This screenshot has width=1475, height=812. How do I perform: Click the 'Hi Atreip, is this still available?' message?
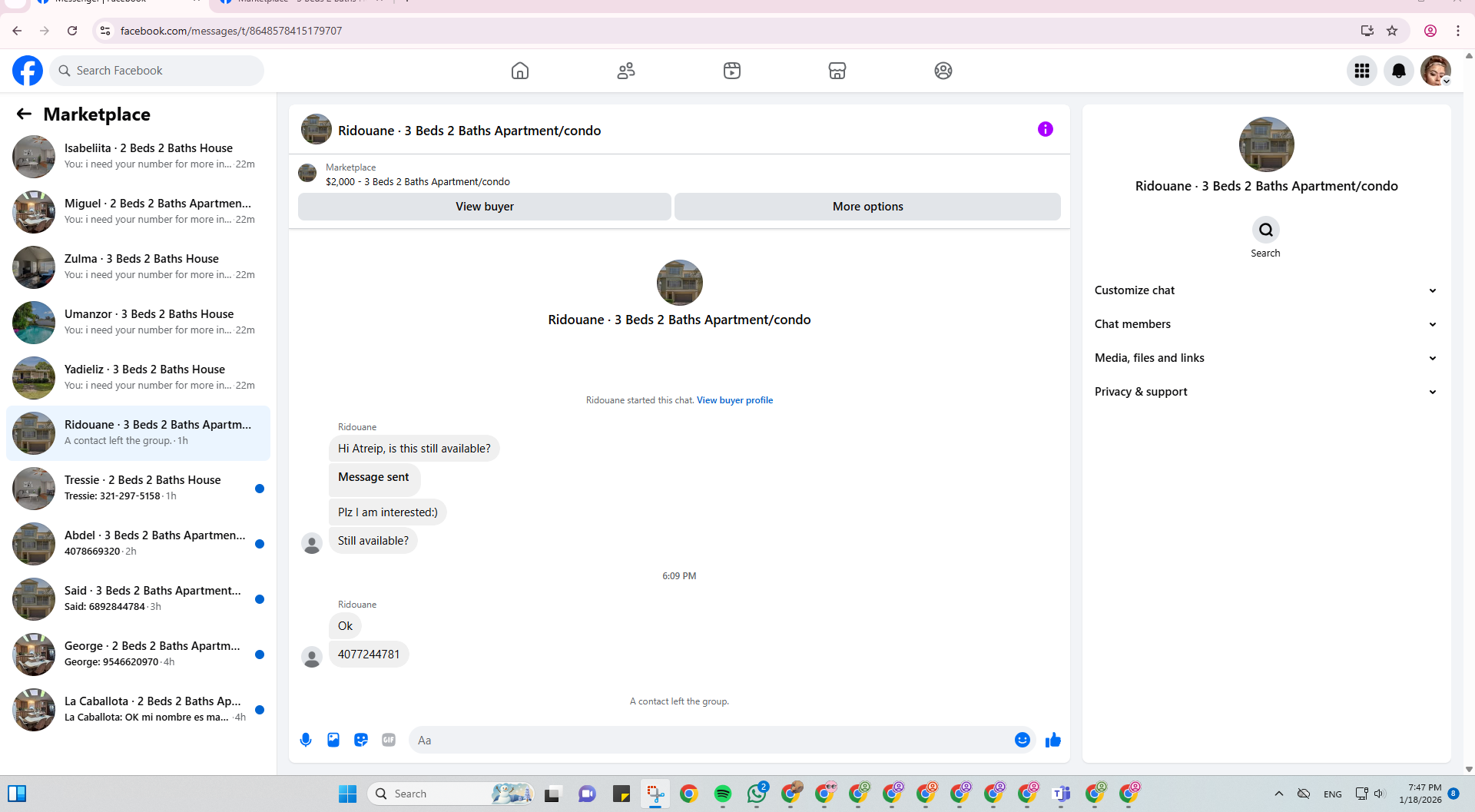[414, 449]
